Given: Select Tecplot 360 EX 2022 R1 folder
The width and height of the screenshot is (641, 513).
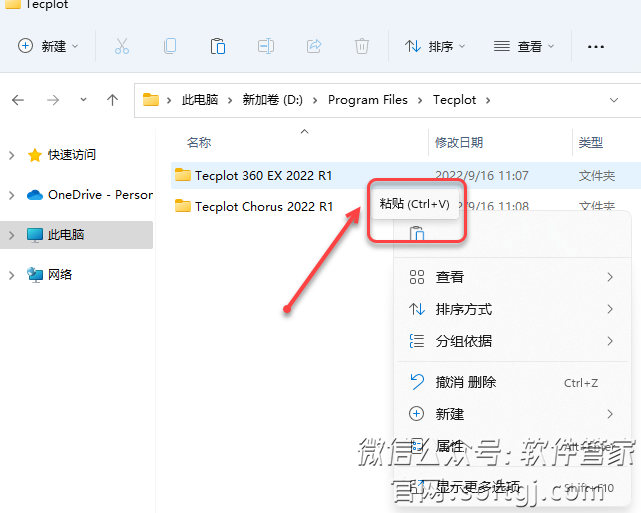Looking at the screenshot, I should point(263,176).
